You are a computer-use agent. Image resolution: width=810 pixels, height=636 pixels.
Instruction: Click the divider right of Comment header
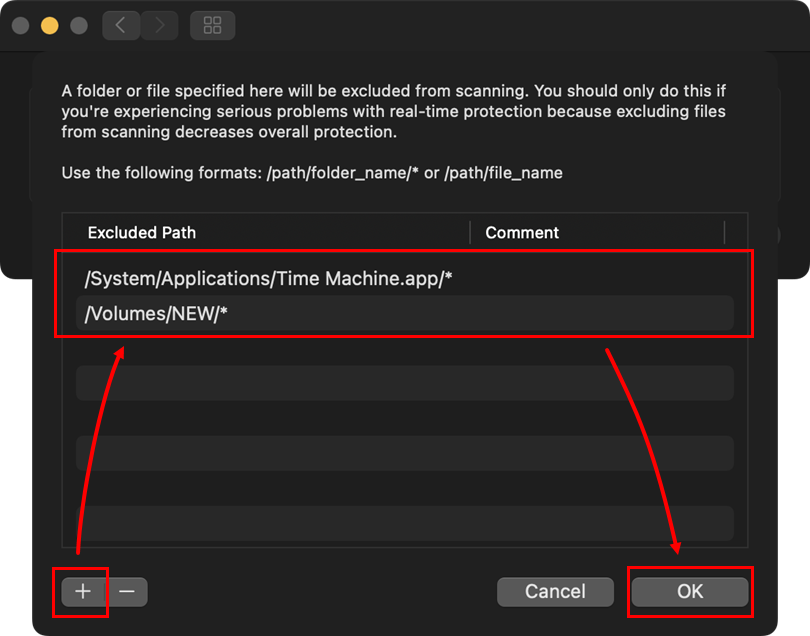click(724, 233)
